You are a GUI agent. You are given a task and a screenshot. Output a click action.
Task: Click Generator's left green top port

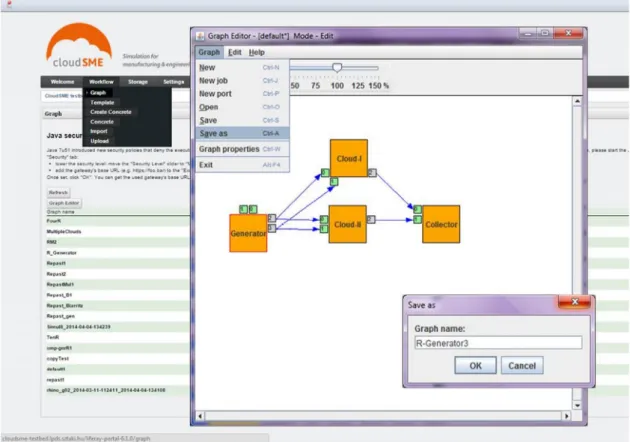(243, 209)
